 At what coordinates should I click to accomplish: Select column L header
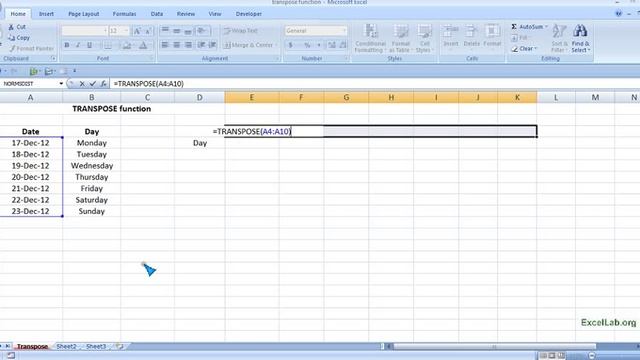556,97
